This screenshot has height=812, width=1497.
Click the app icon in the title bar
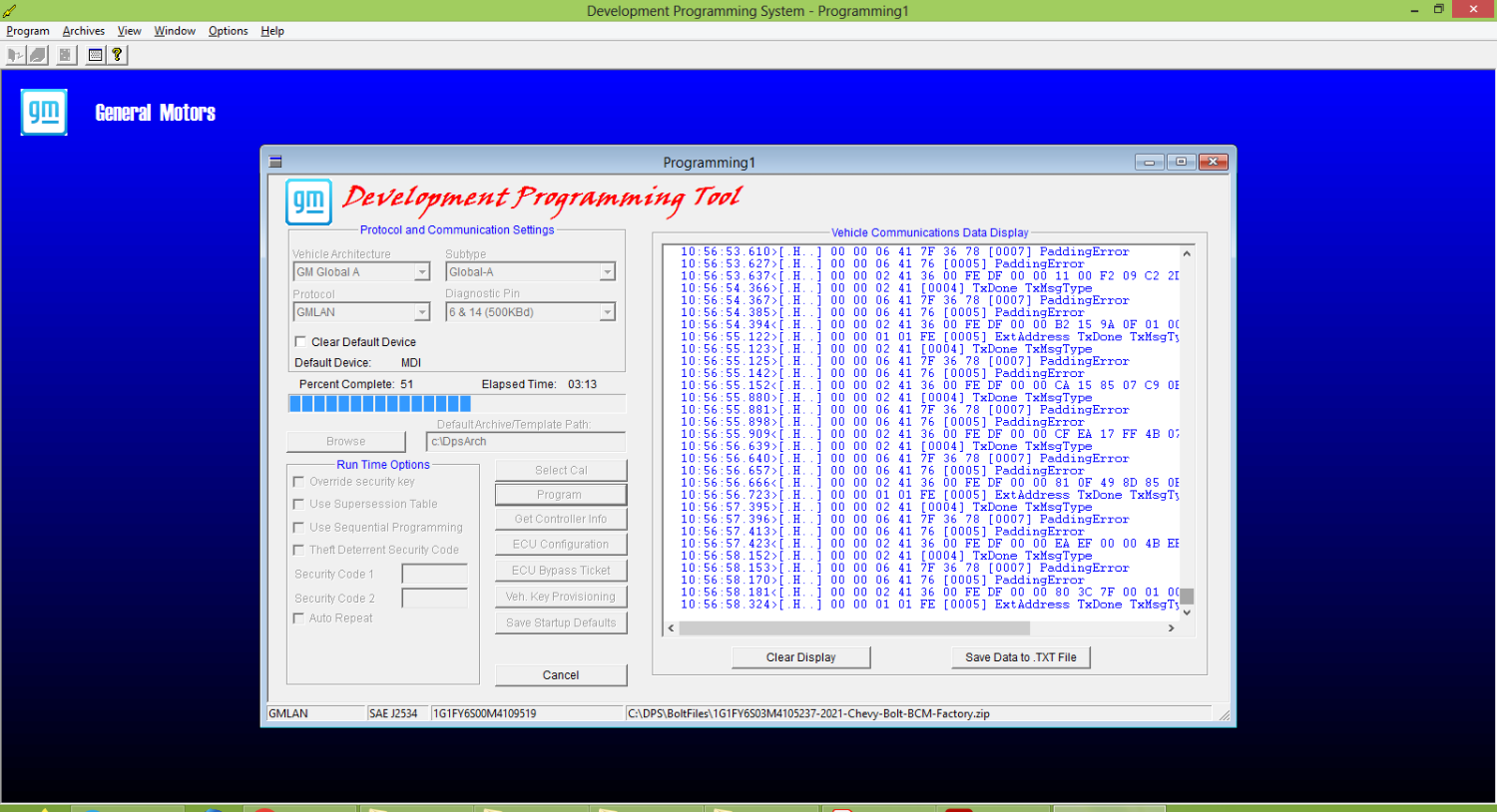click(x=10, y=10)
